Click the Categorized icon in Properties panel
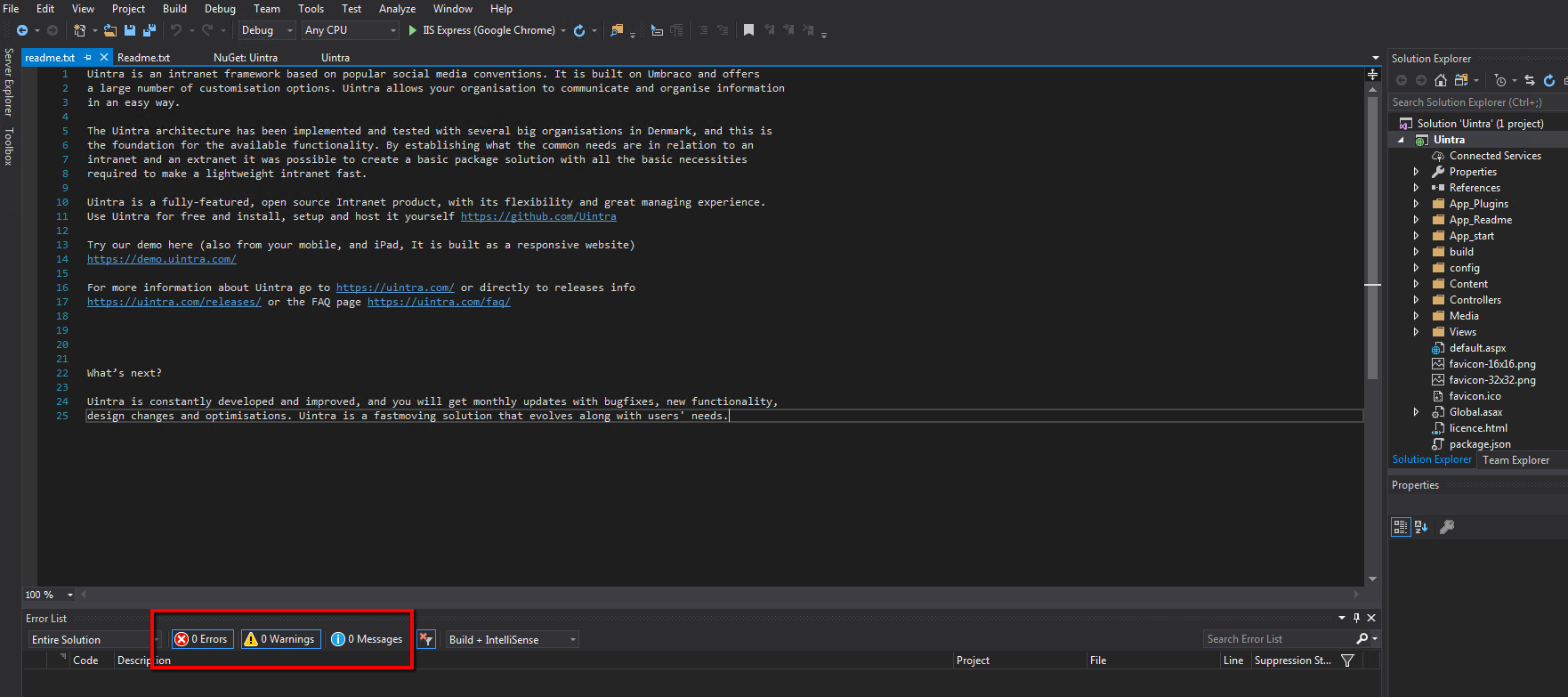 [1401, 527]
